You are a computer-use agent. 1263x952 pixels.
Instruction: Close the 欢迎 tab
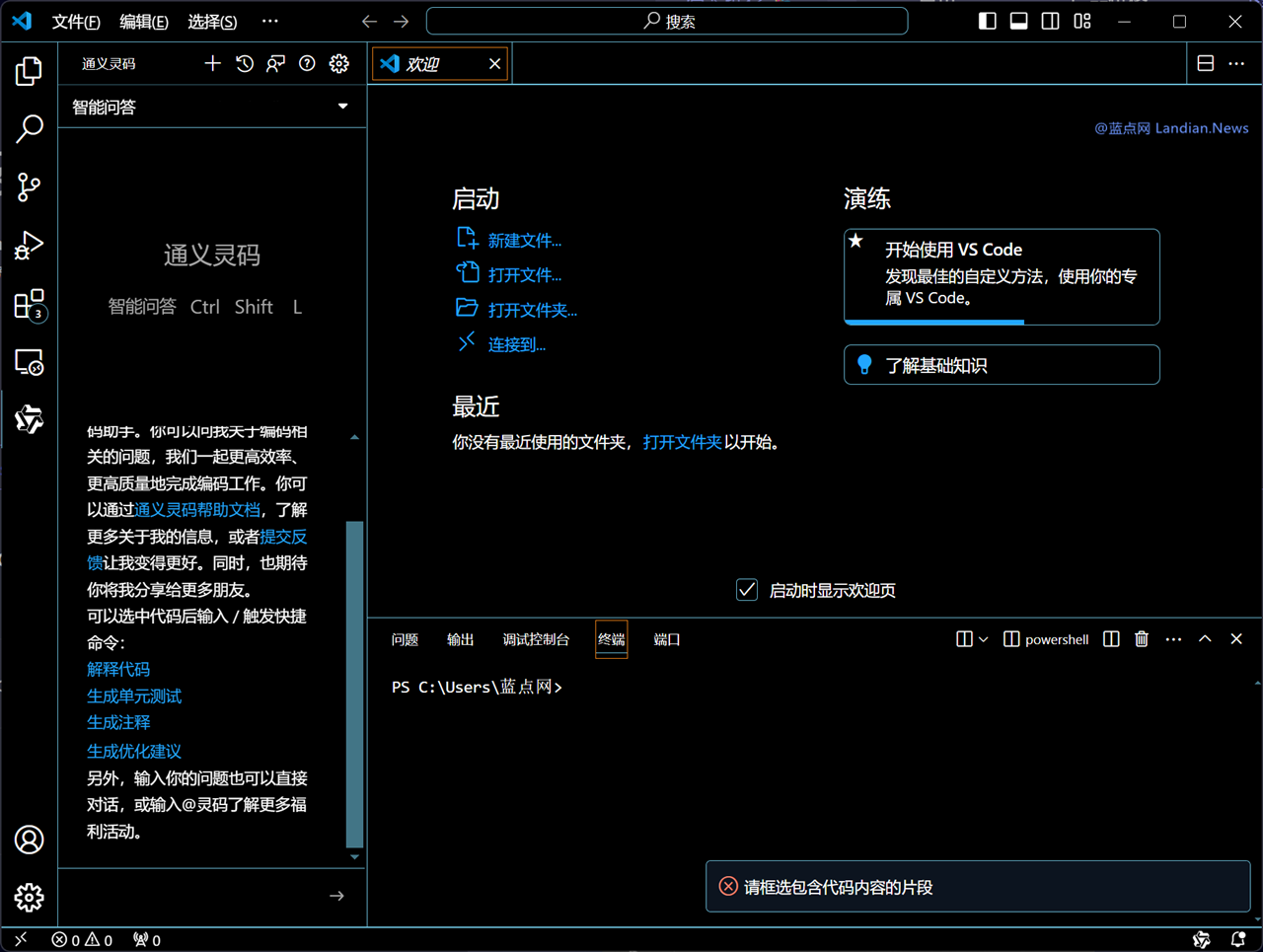pyautogui.click(x=494, y=64)
